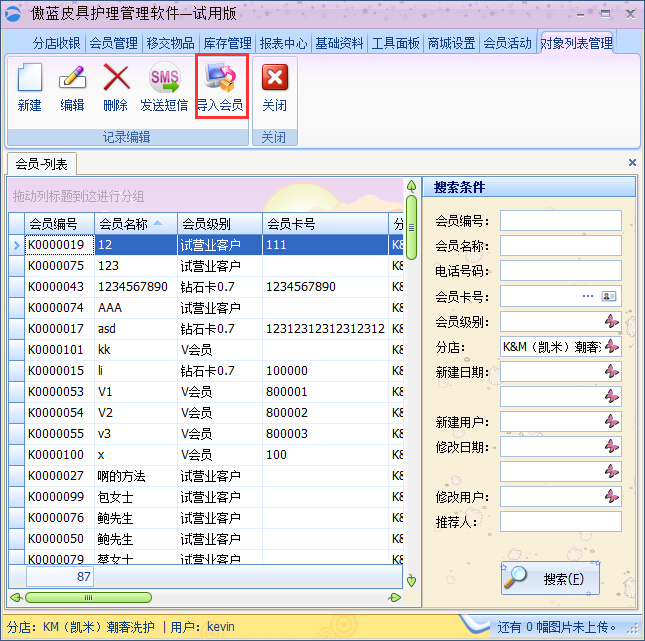Open the 会员级别 dropdown

point(611,321)
